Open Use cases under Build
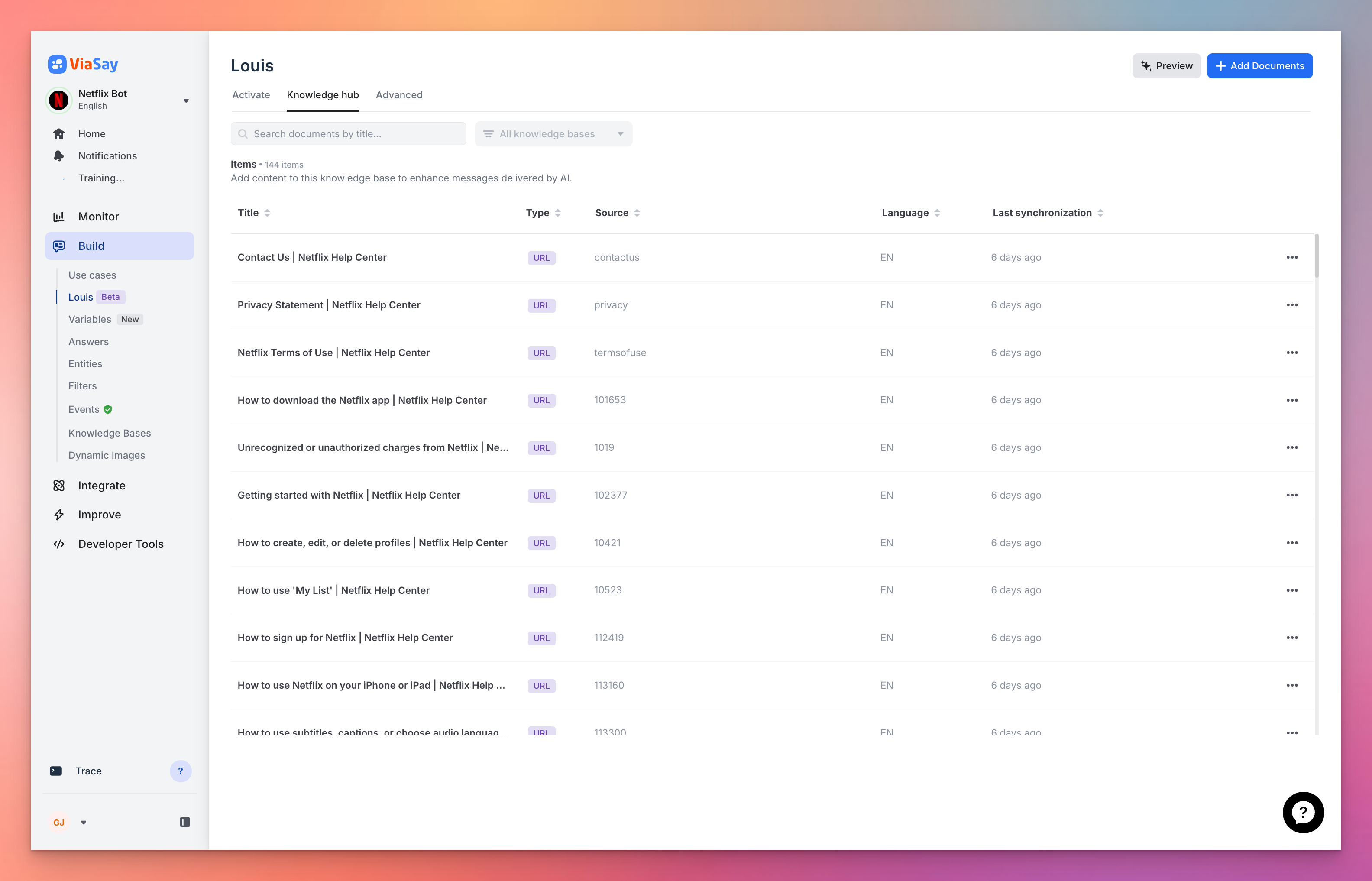The width and height of the screenshot is (1372, 881). click(92, 275)
